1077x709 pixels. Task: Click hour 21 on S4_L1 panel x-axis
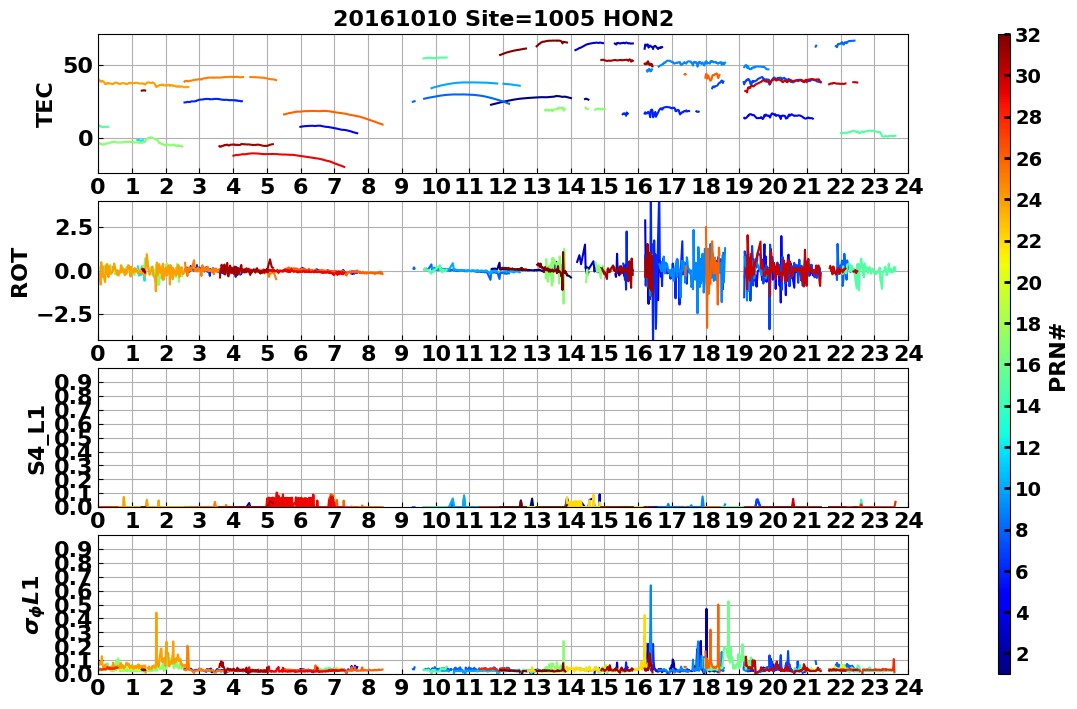[807, 520]
